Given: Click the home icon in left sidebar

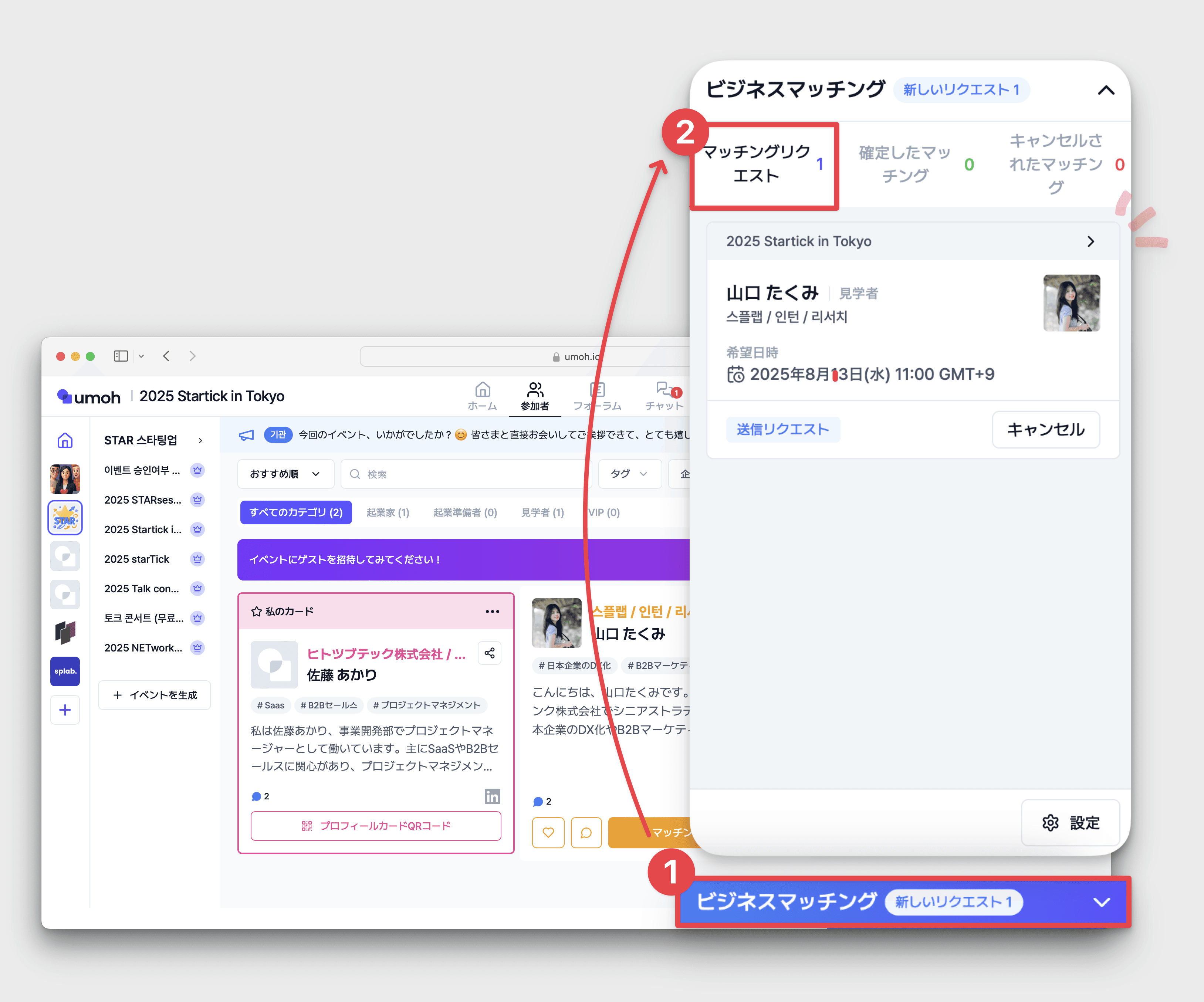Looking at the screenshot, I should tap(65, 440).
